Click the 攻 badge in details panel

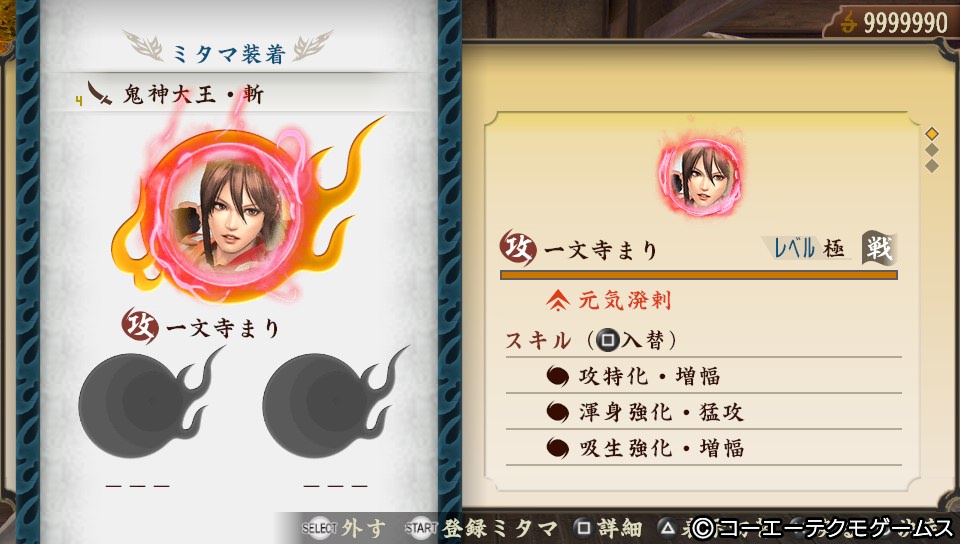518,248
